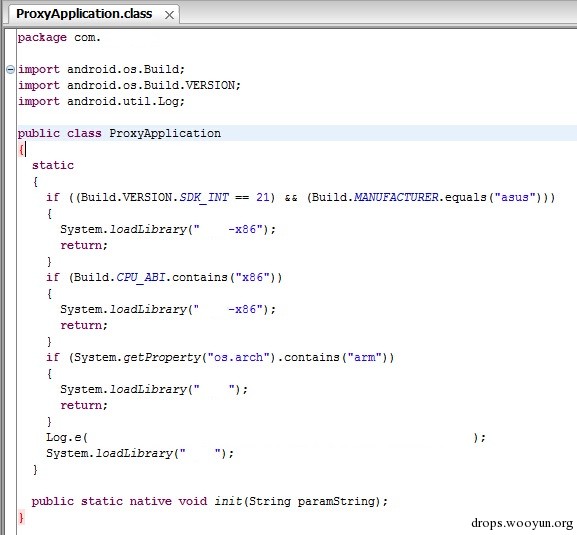Close the ProxyApplication.class tab
Viewport: 577px width, 535px height.
coord(169,15)
